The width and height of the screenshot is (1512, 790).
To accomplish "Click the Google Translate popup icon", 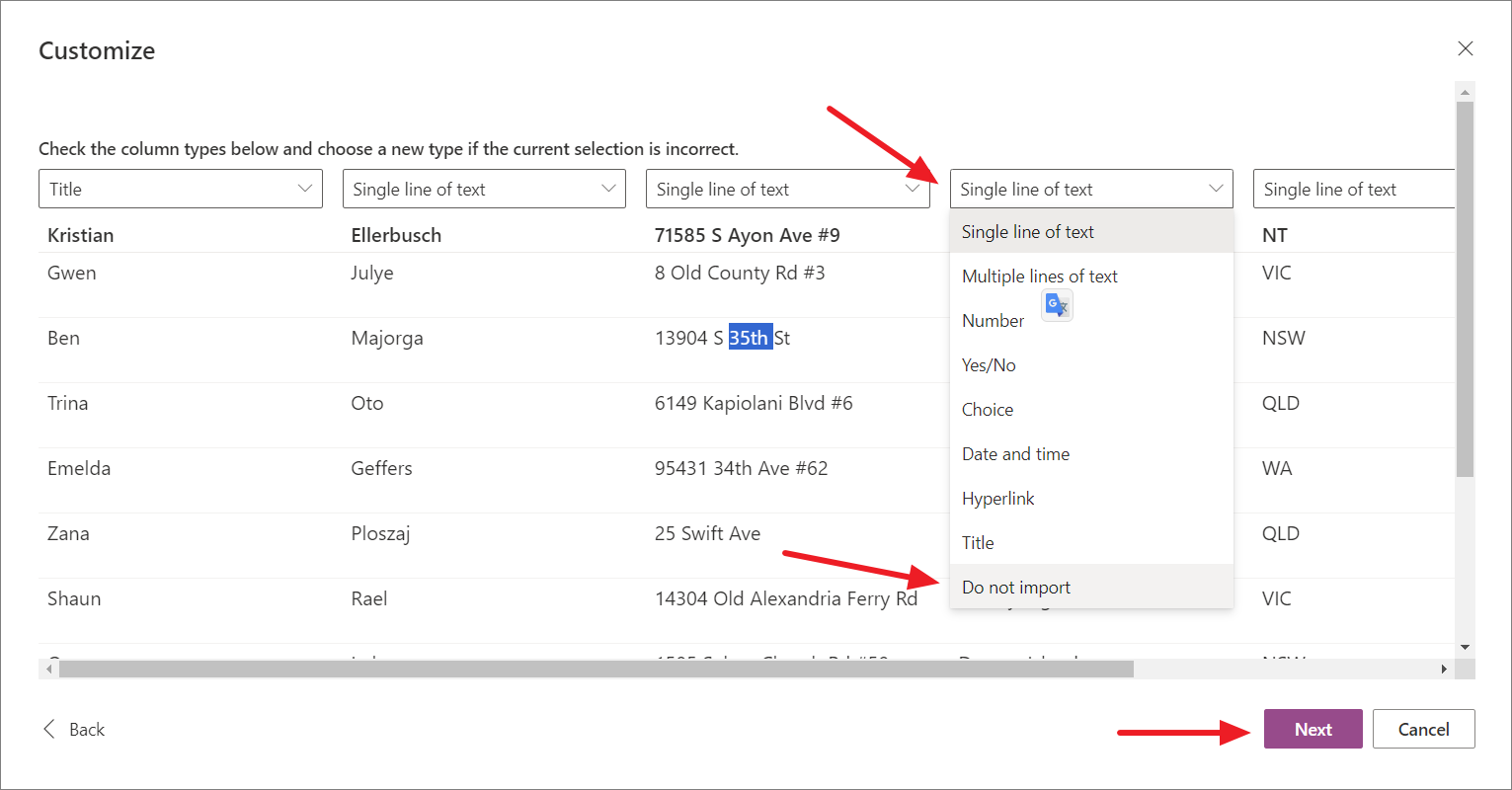I will pyautogui.click(x=1057, y=306).
